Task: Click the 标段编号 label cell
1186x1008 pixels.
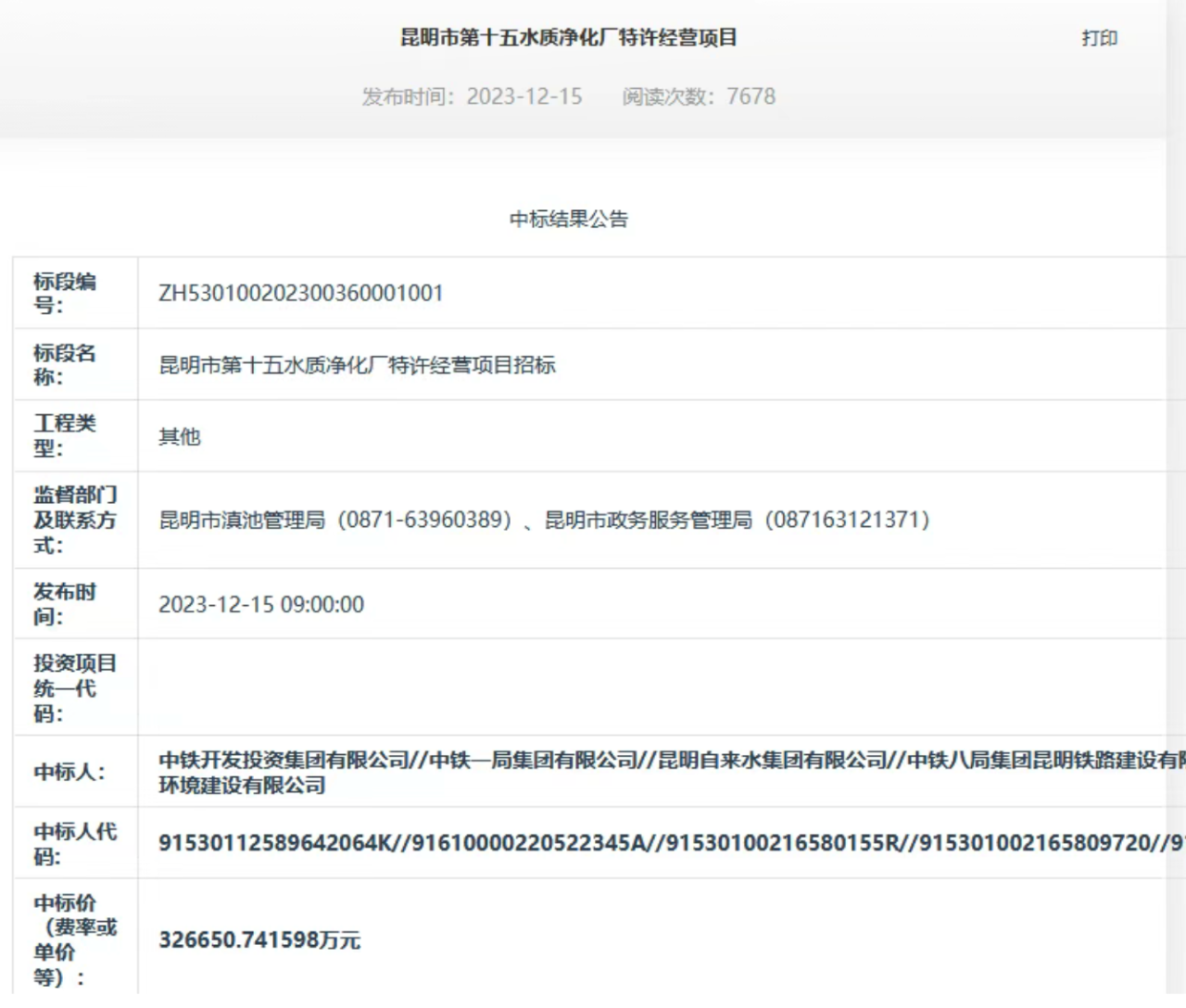Action: pos(74,293)
